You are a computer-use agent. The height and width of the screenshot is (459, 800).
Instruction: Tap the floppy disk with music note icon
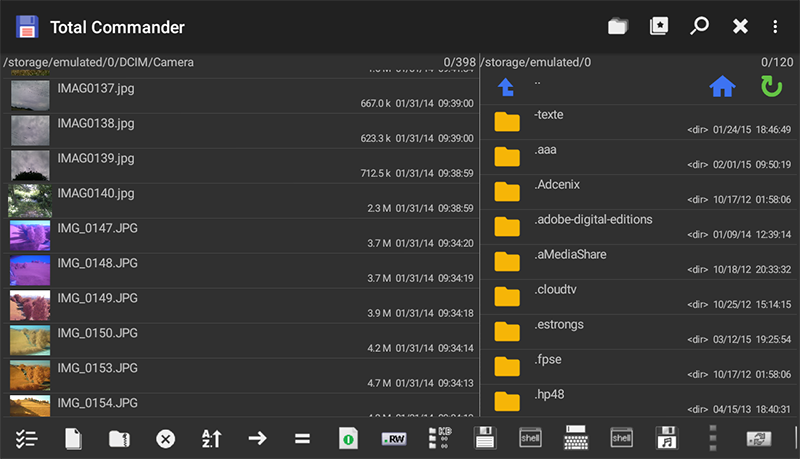(667, 438)
